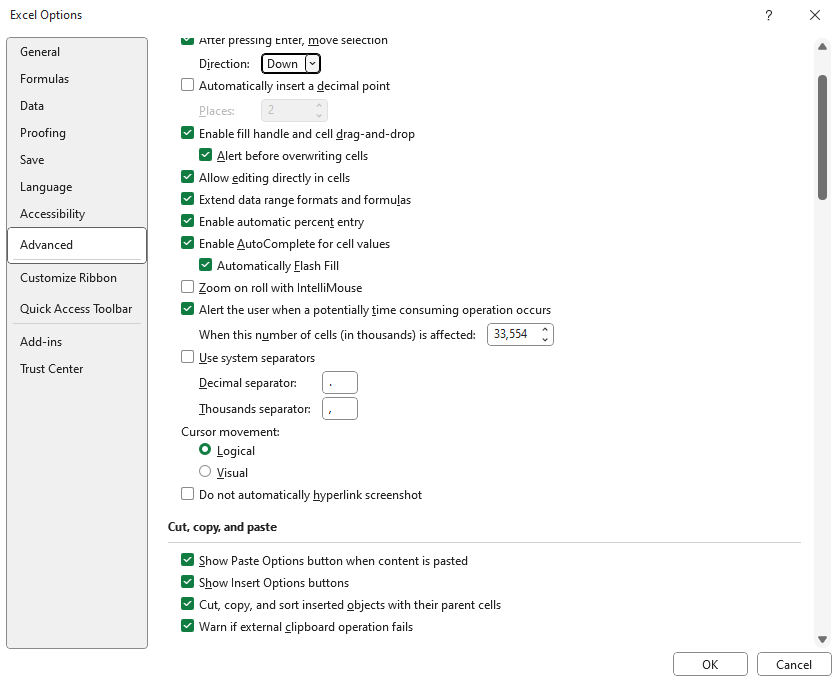838x682 pixels.
Task: Open the General category
Action: 77,52
